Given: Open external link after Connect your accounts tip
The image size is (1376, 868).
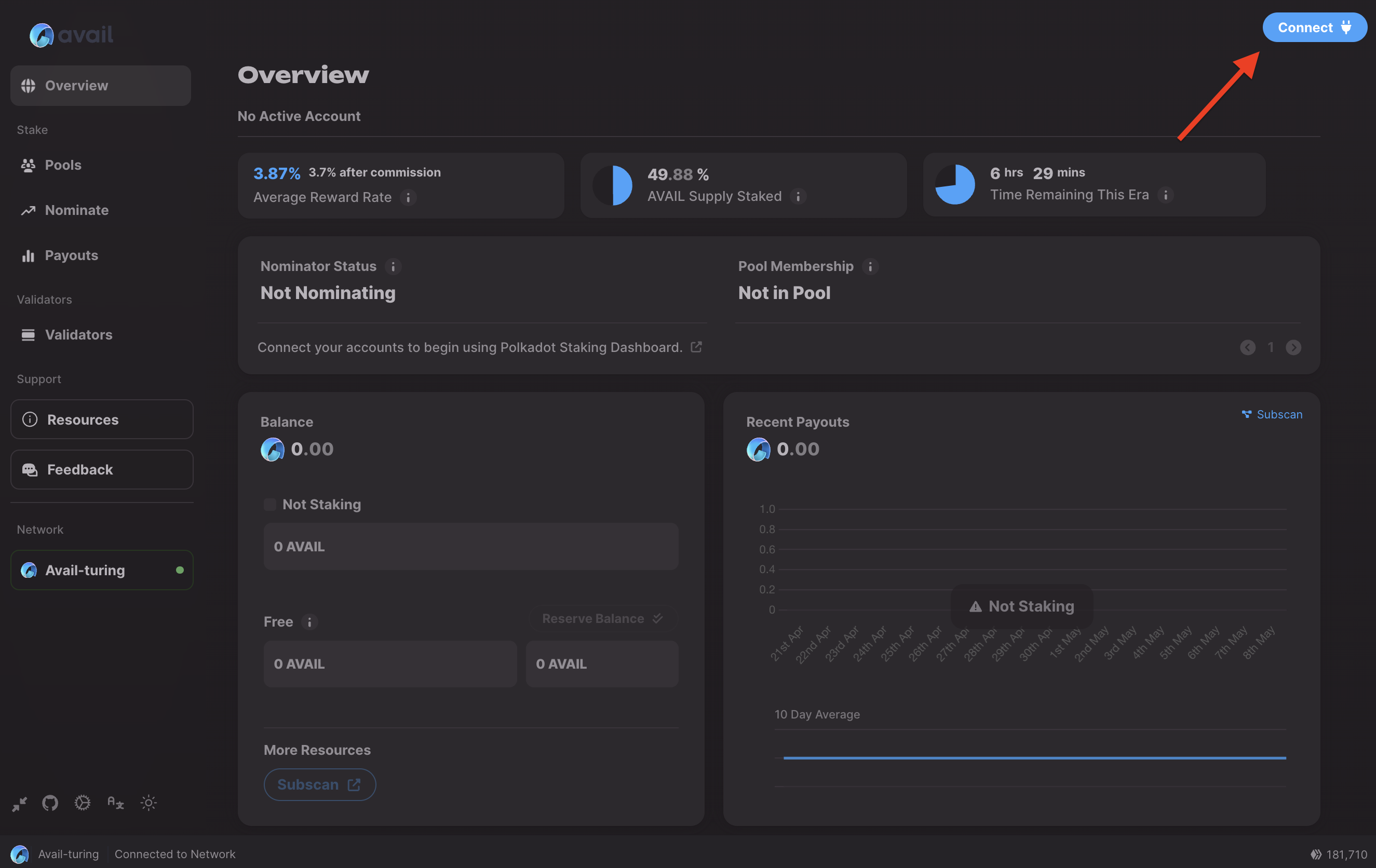Looking at the screenshot, I should coord(696,347).
